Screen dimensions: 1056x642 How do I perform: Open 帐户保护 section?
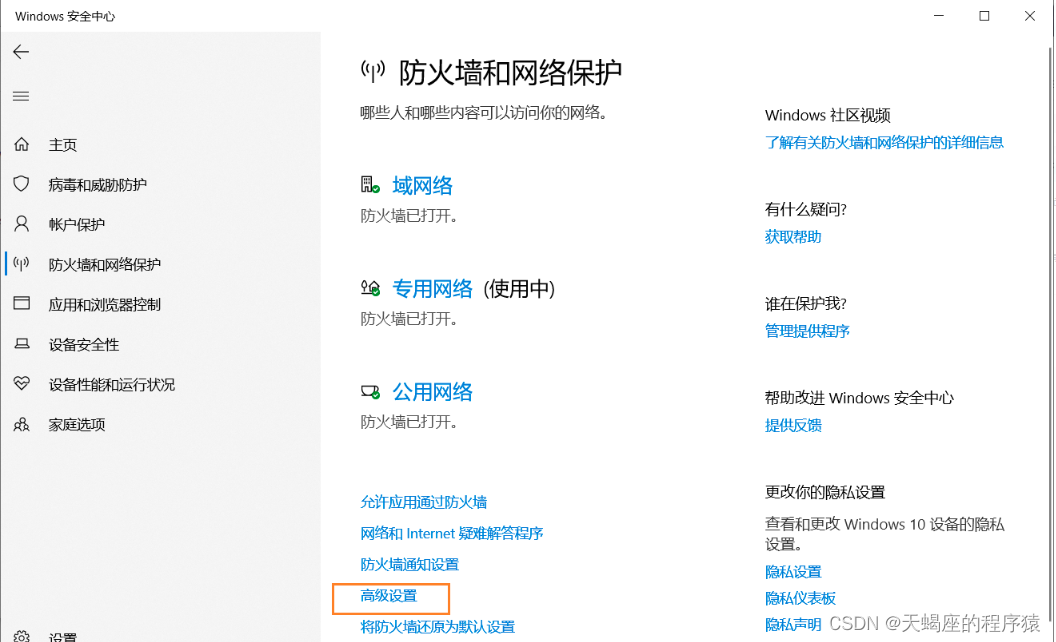tap(77, 224)
